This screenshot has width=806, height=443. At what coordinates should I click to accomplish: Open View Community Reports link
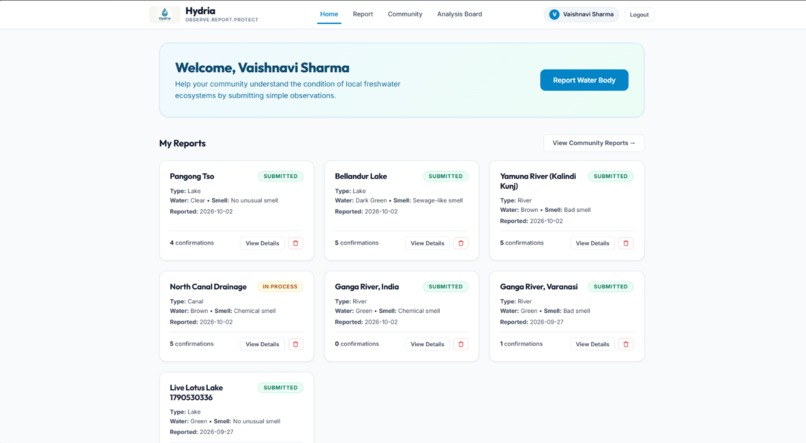[594, 143]
